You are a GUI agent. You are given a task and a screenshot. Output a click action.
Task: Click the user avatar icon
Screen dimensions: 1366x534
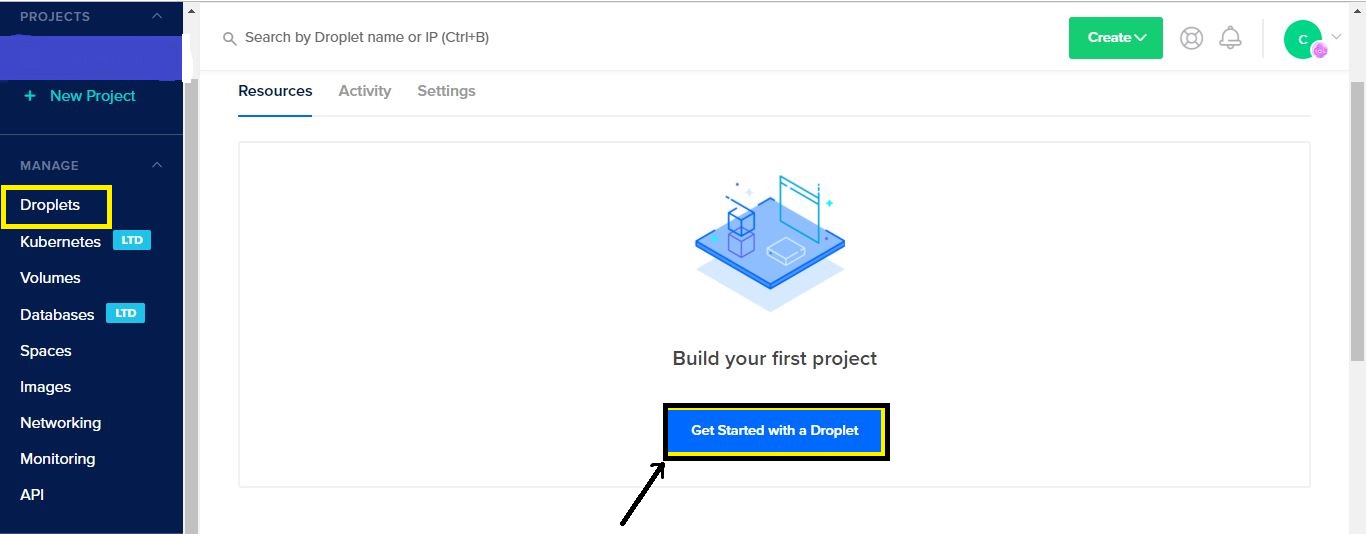(1303, 39)
